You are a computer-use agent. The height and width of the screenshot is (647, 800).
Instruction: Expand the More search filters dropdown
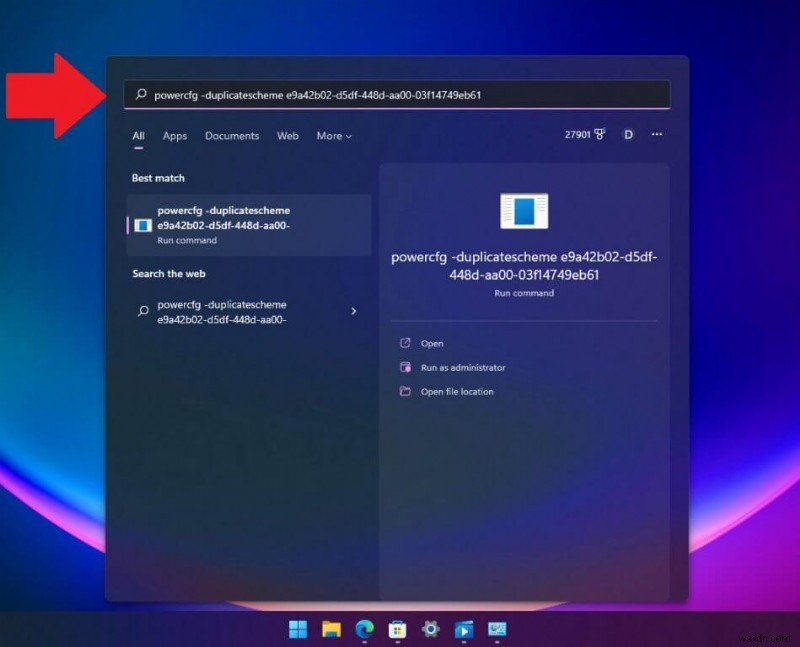(334, 136)
